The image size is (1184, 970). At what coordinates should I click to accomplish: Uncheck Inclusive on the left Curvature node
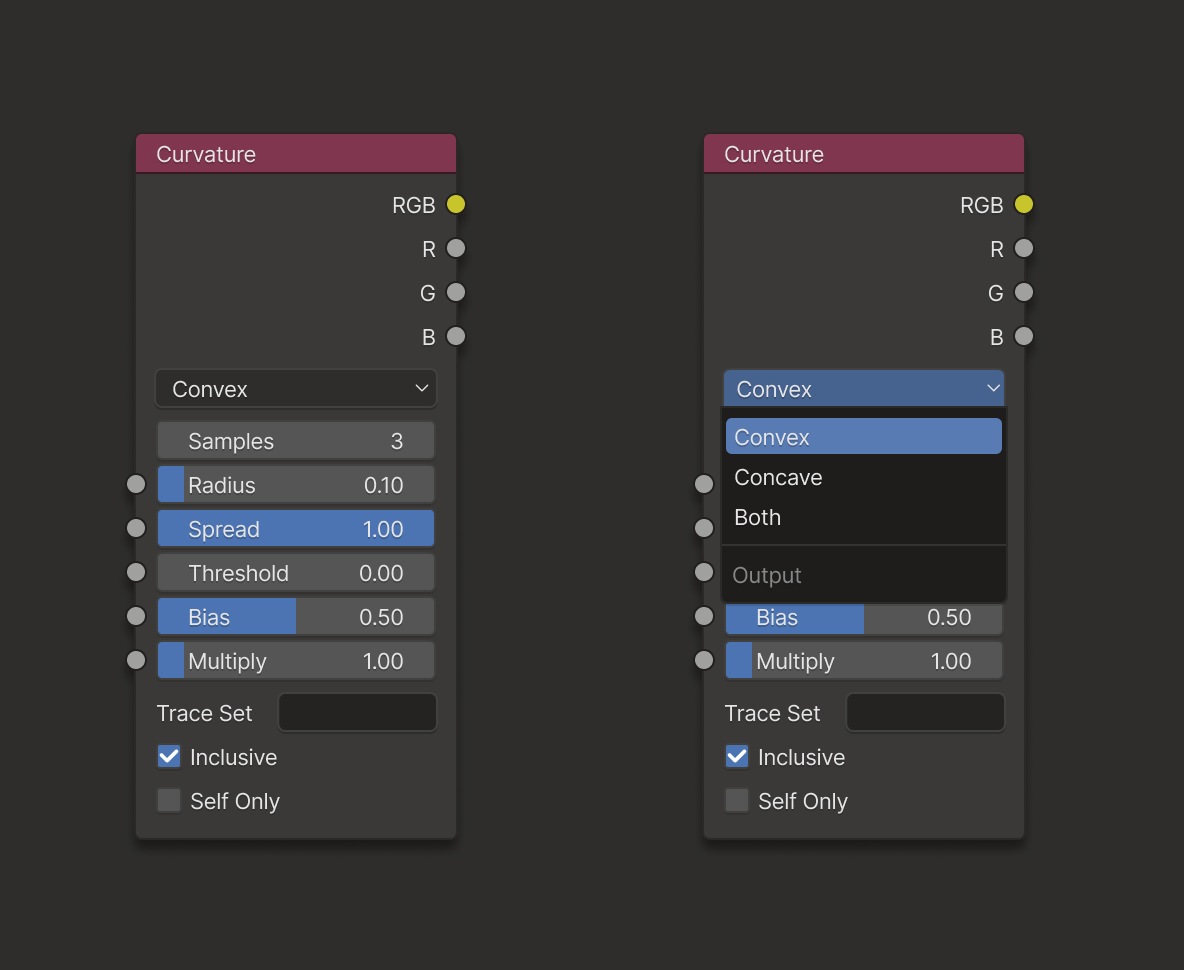(x=169, y=757)
